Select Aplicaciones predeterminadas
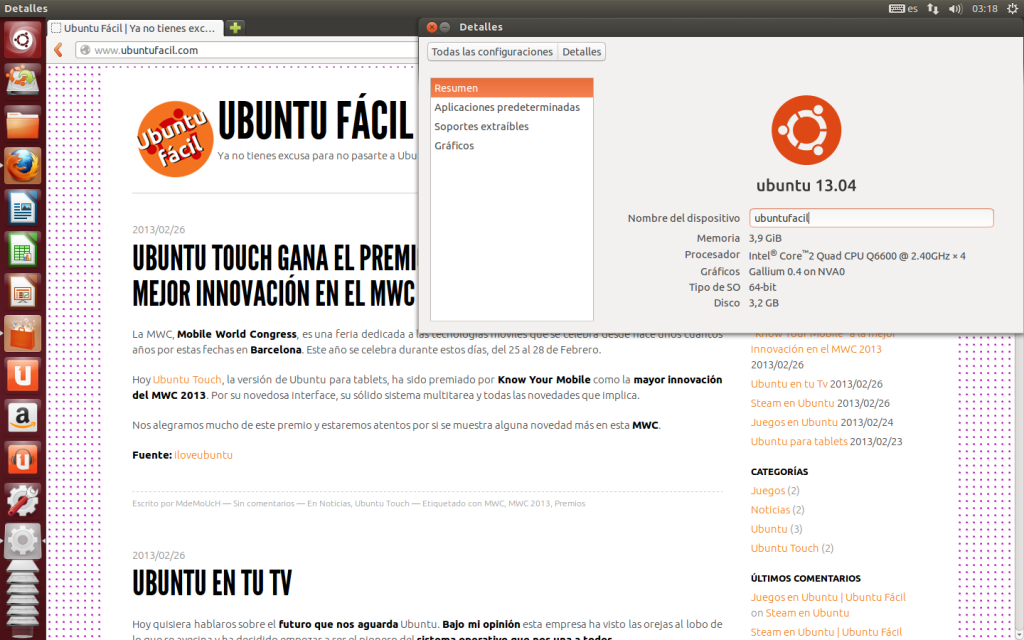 click(512, 107)
